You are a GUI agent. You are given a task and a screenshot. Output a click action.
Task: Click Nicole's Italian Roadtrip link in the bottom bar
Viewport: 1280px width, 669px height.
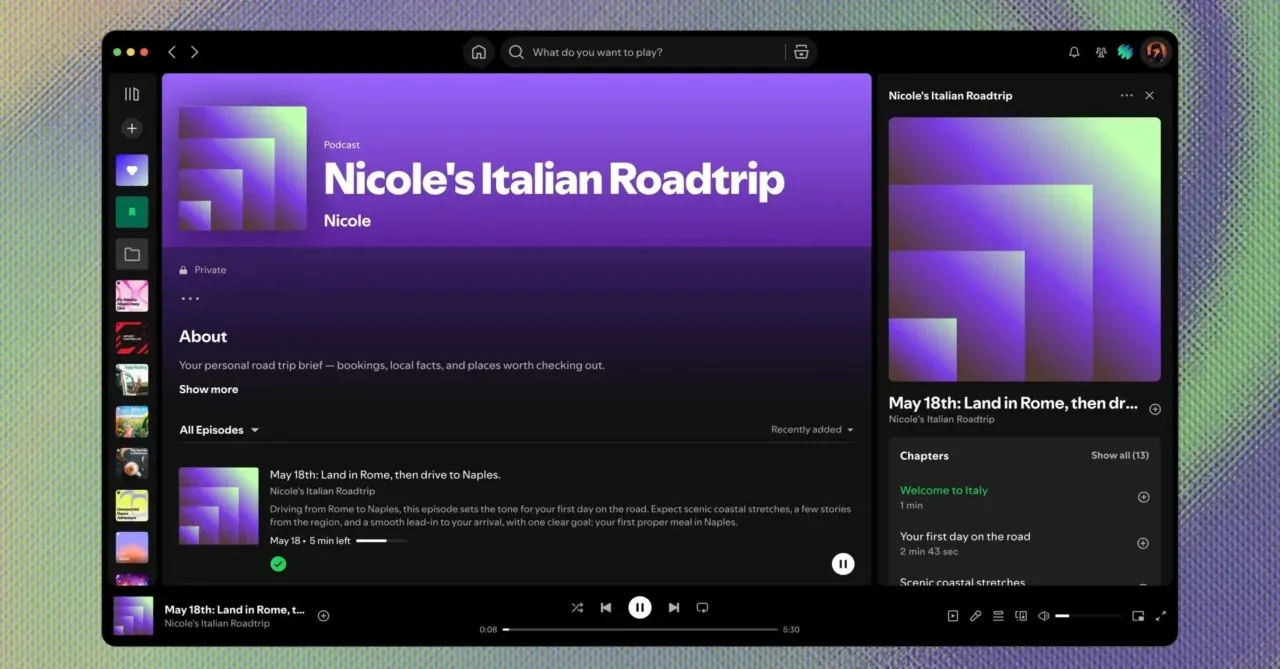[217, 623]
